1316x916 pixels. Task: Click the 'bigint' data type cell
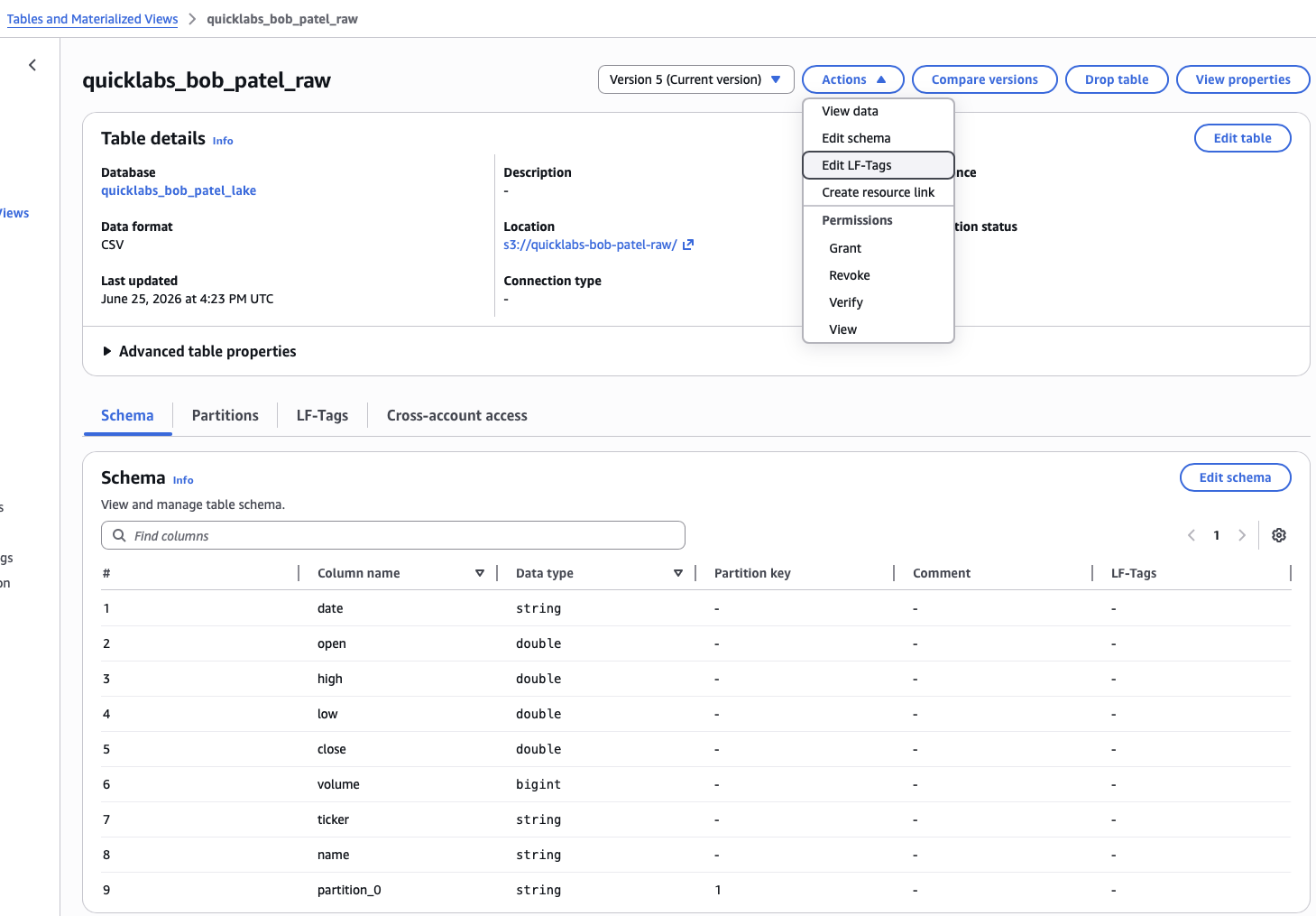[538, 784]
